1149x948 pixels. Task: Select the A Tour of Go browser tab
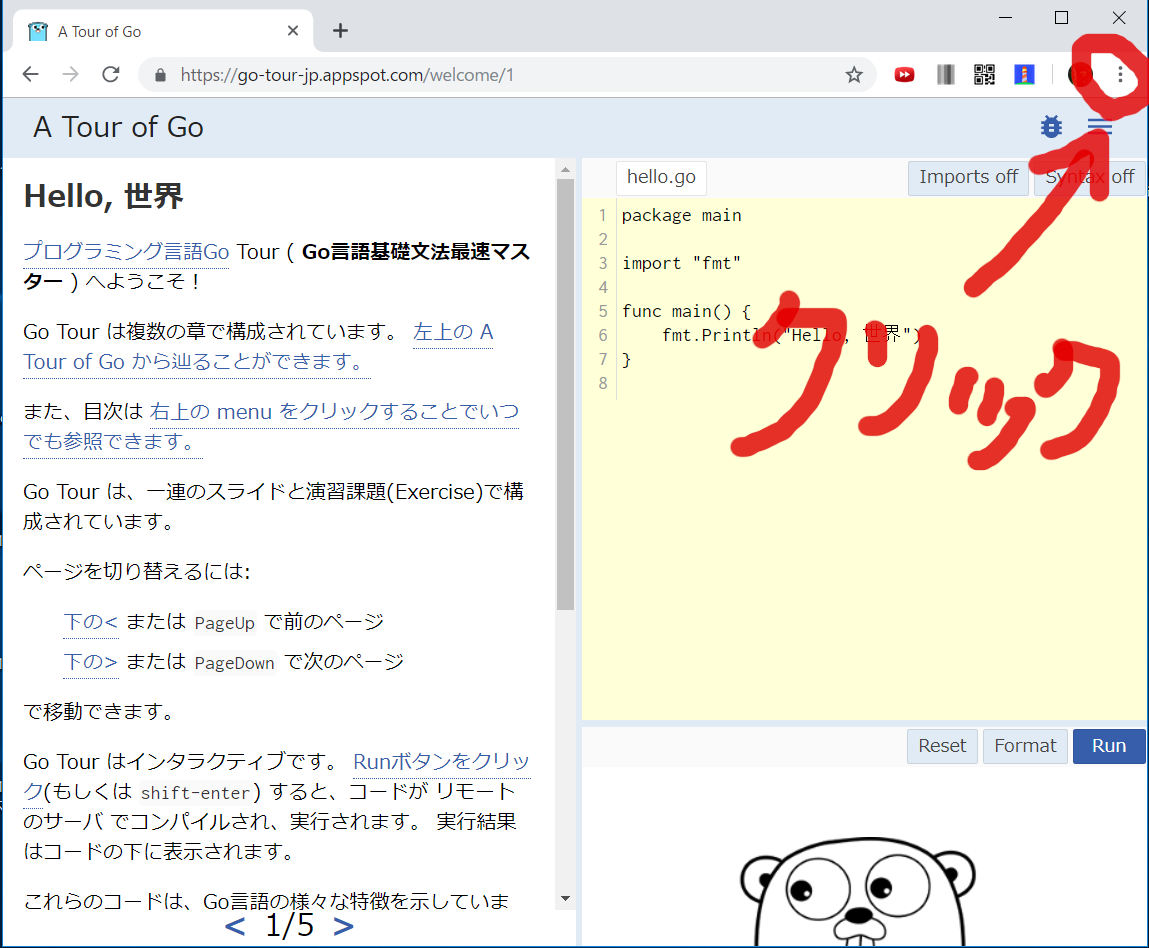pos(163,32)
